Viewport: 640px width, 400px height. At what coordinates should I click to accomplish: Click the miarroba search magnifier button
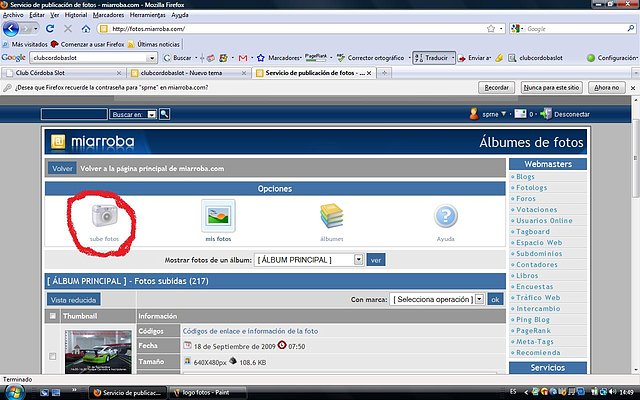(164, 114)
